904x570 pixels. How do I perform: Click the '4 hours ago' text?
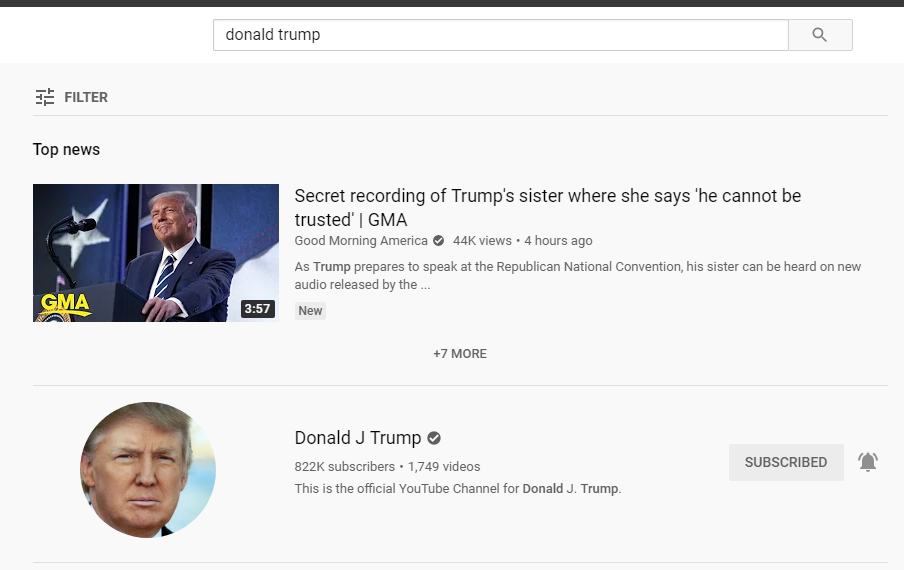pyautogui.click(x=558, y=241)
